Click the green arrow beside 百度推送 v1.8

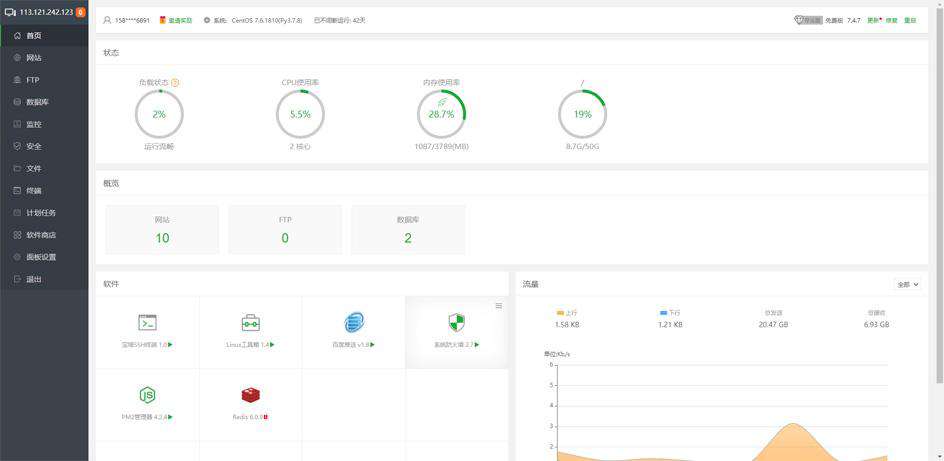[x=373, y=345]
